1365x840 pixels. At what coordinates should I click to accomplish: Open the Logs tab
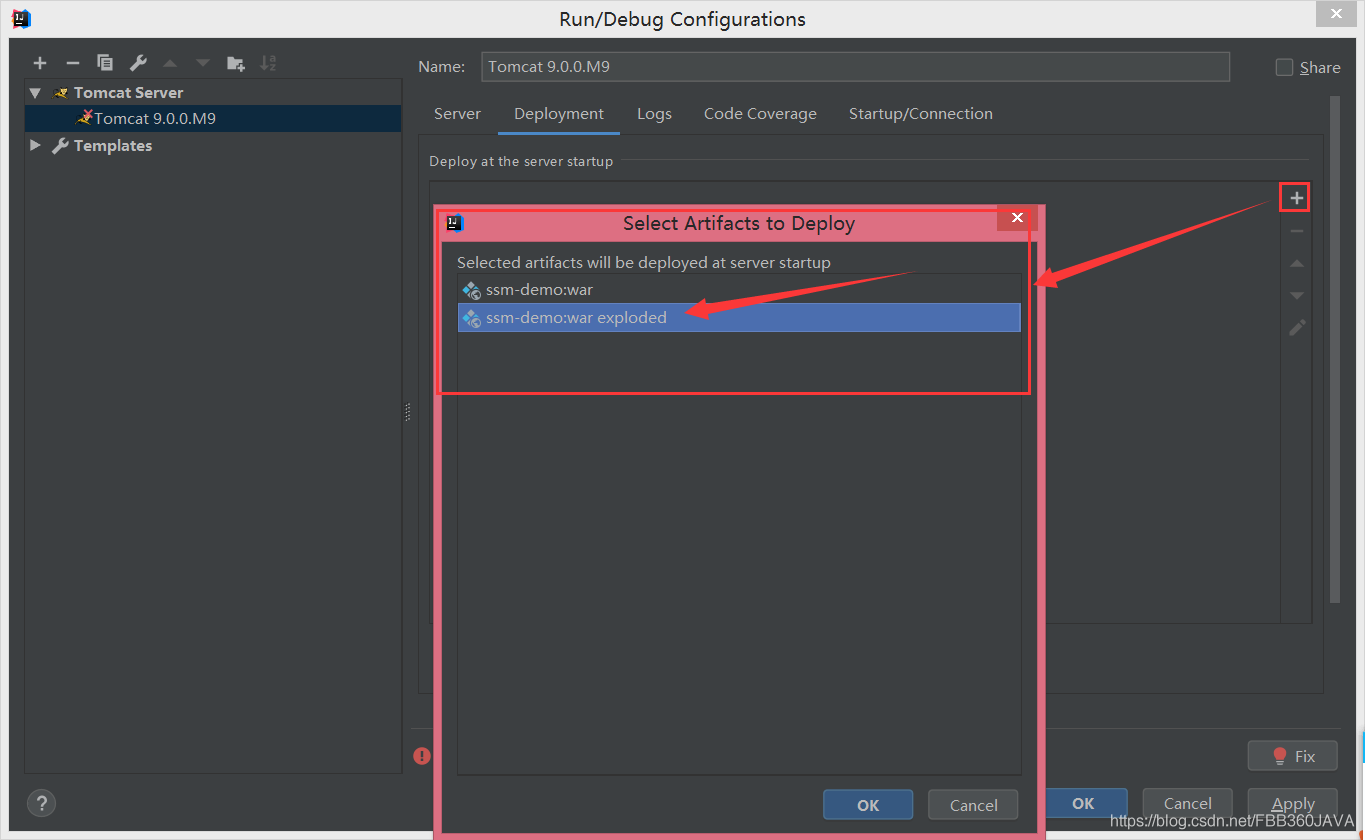tap(654, 114)
